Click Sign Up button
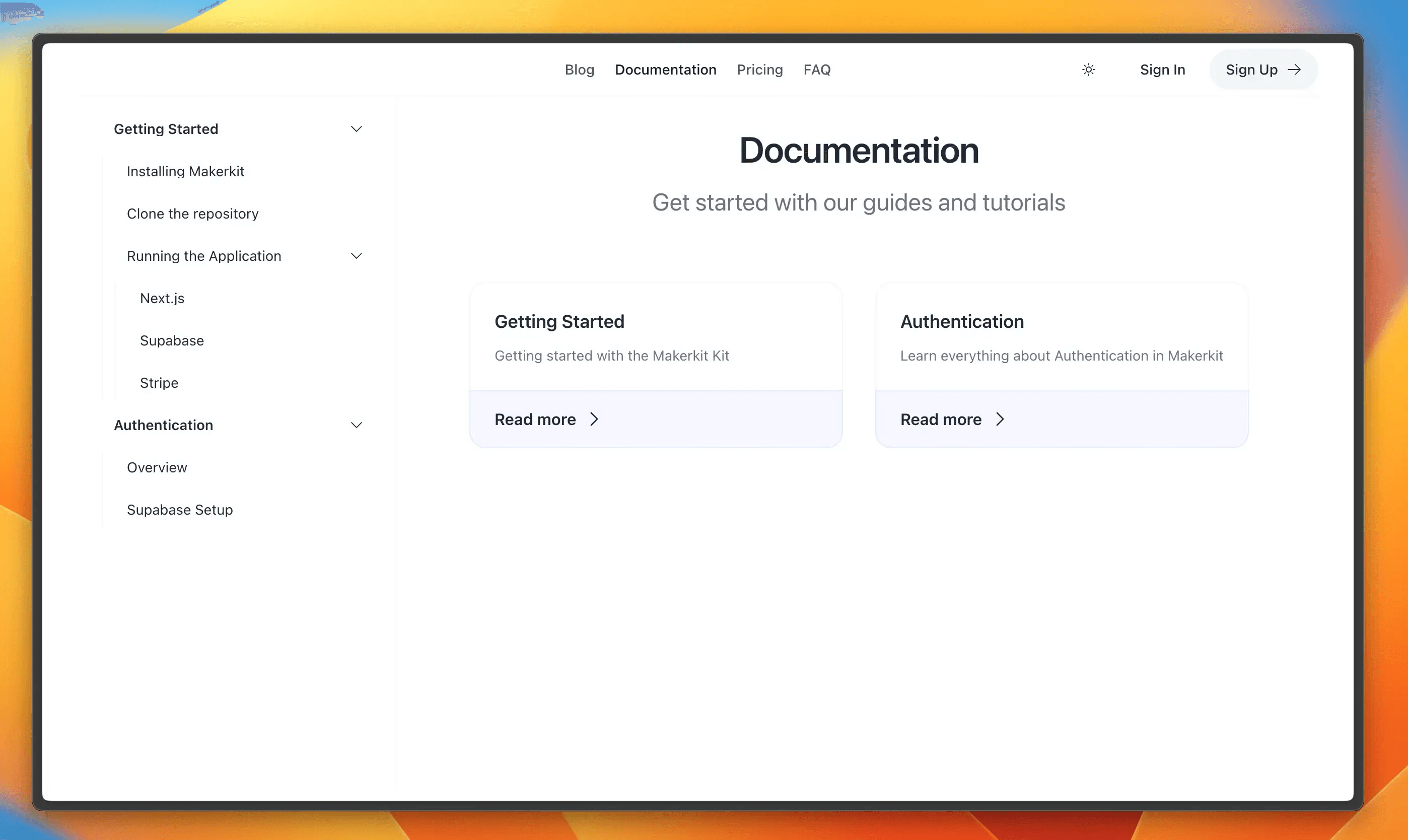The image size is (1408, 840). tap(1262, 69)
